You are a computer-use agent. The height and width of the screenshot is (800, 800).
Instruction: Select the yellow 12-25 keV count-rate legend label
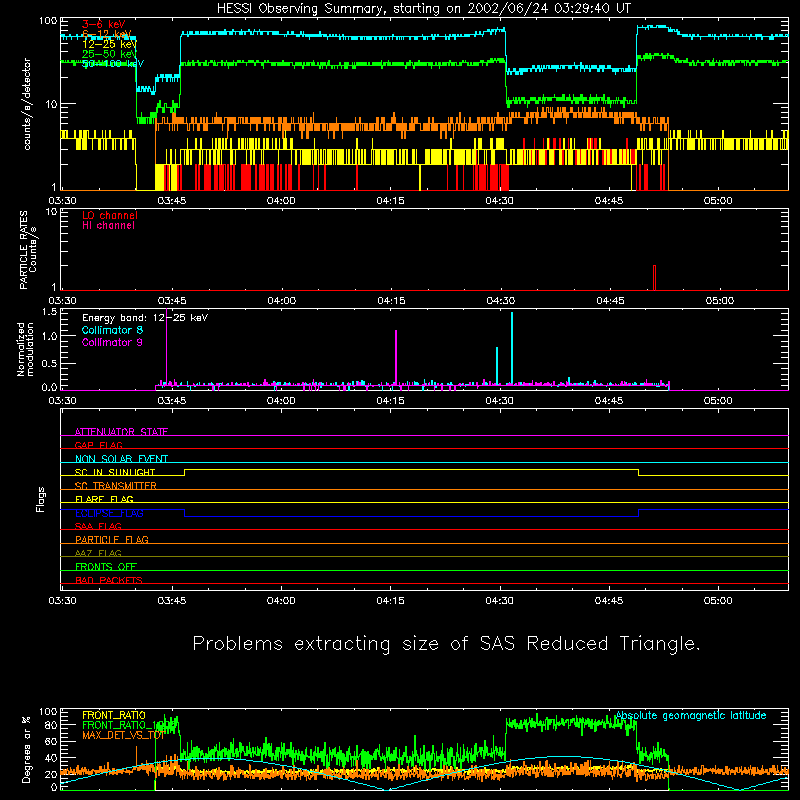[x=109, y=44]
